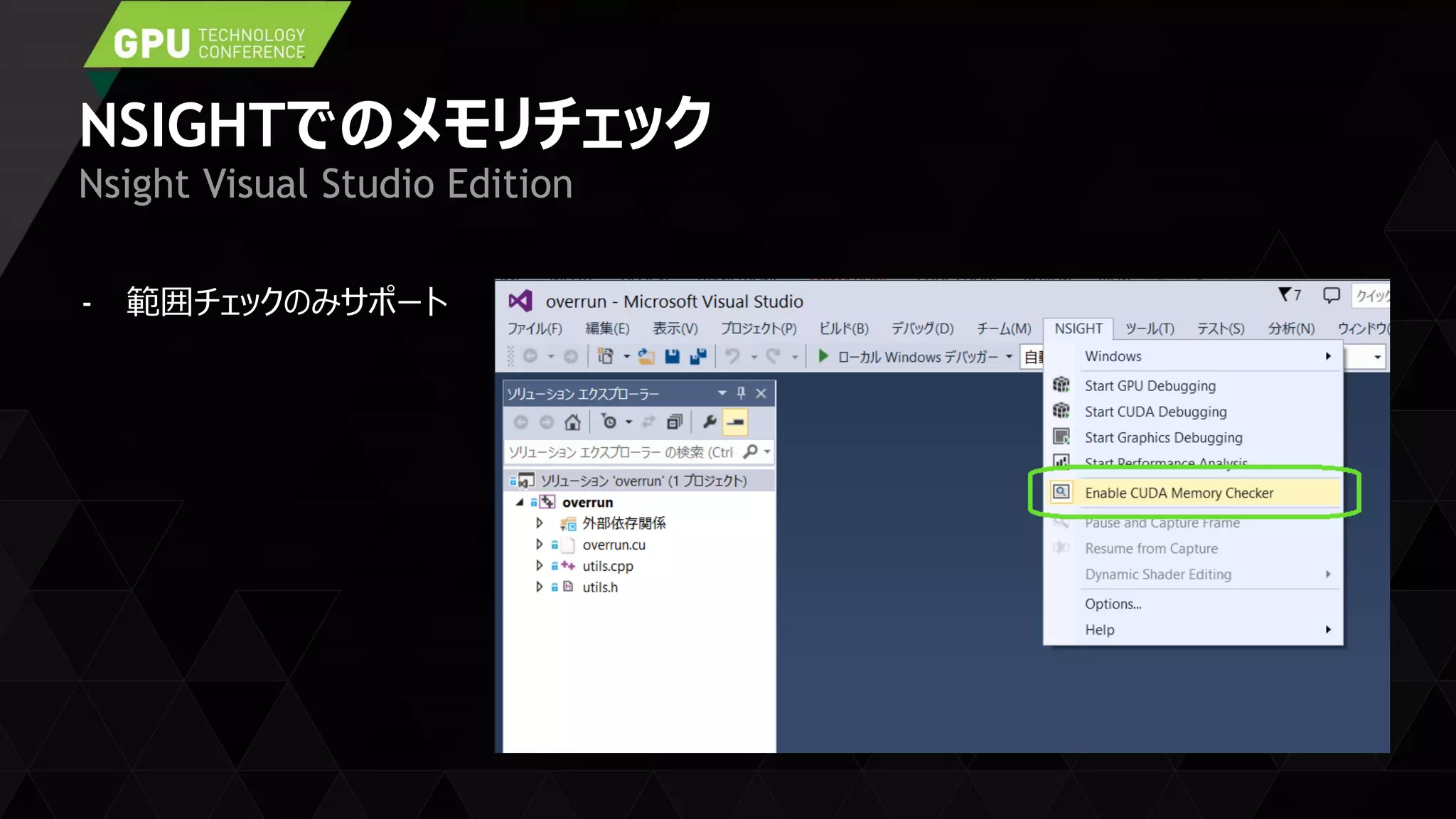Image resolution: width=1456 pixels, height=819 pixels.
Task: Open the ファイル(F) menu
Action: click(535, 328)
